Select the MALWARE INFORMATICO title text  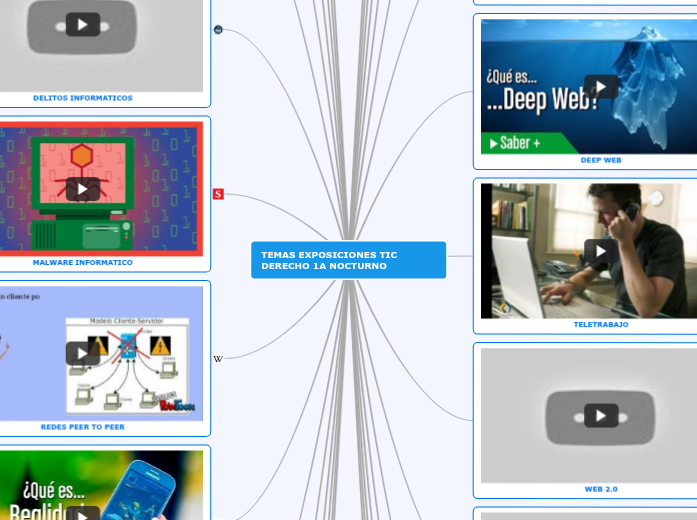[83, 262]
